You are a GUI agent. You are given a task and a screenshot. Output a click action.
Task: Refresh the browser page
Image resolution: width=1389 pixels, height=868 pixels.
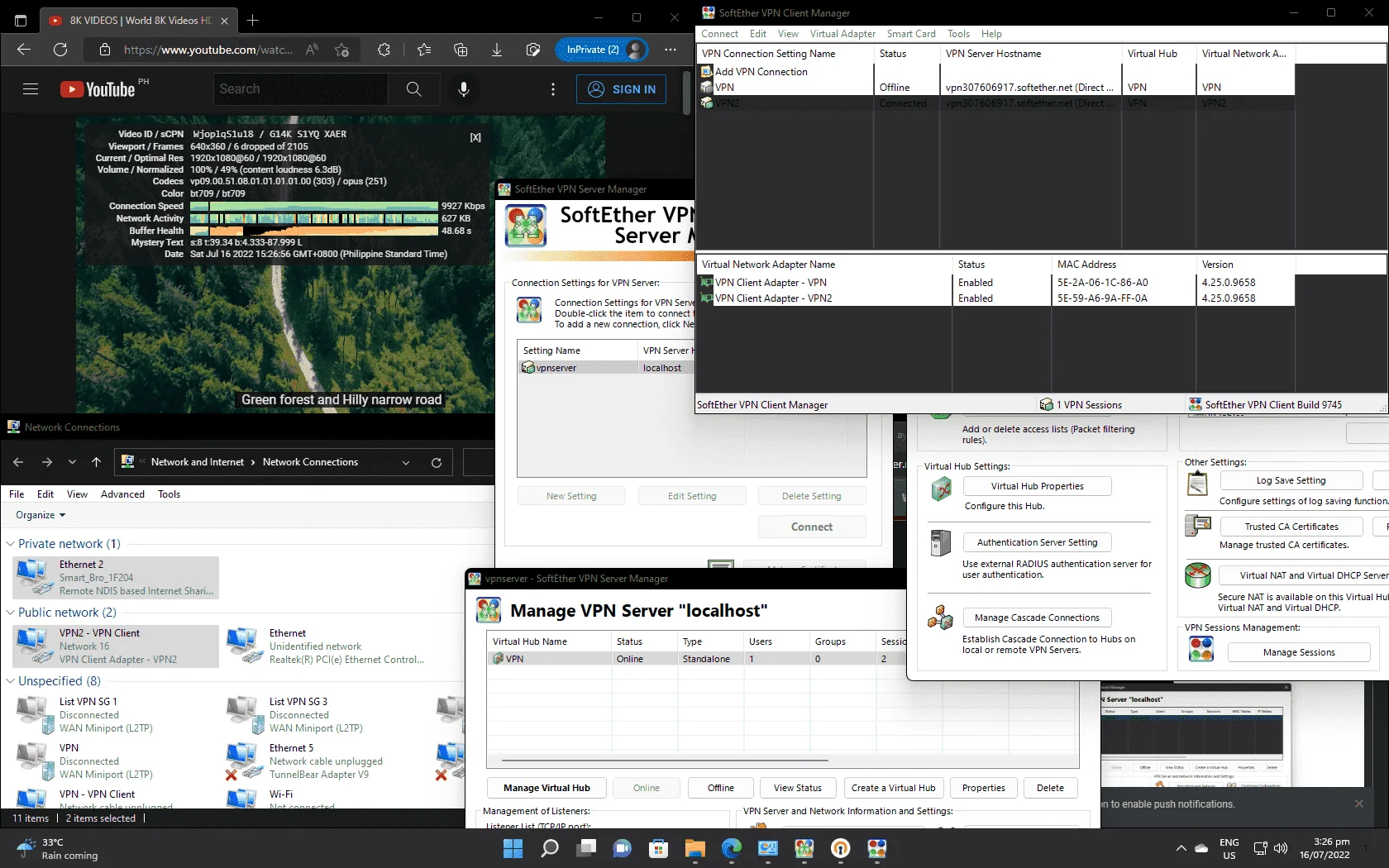pyautogui.click(x=60, y=50)
